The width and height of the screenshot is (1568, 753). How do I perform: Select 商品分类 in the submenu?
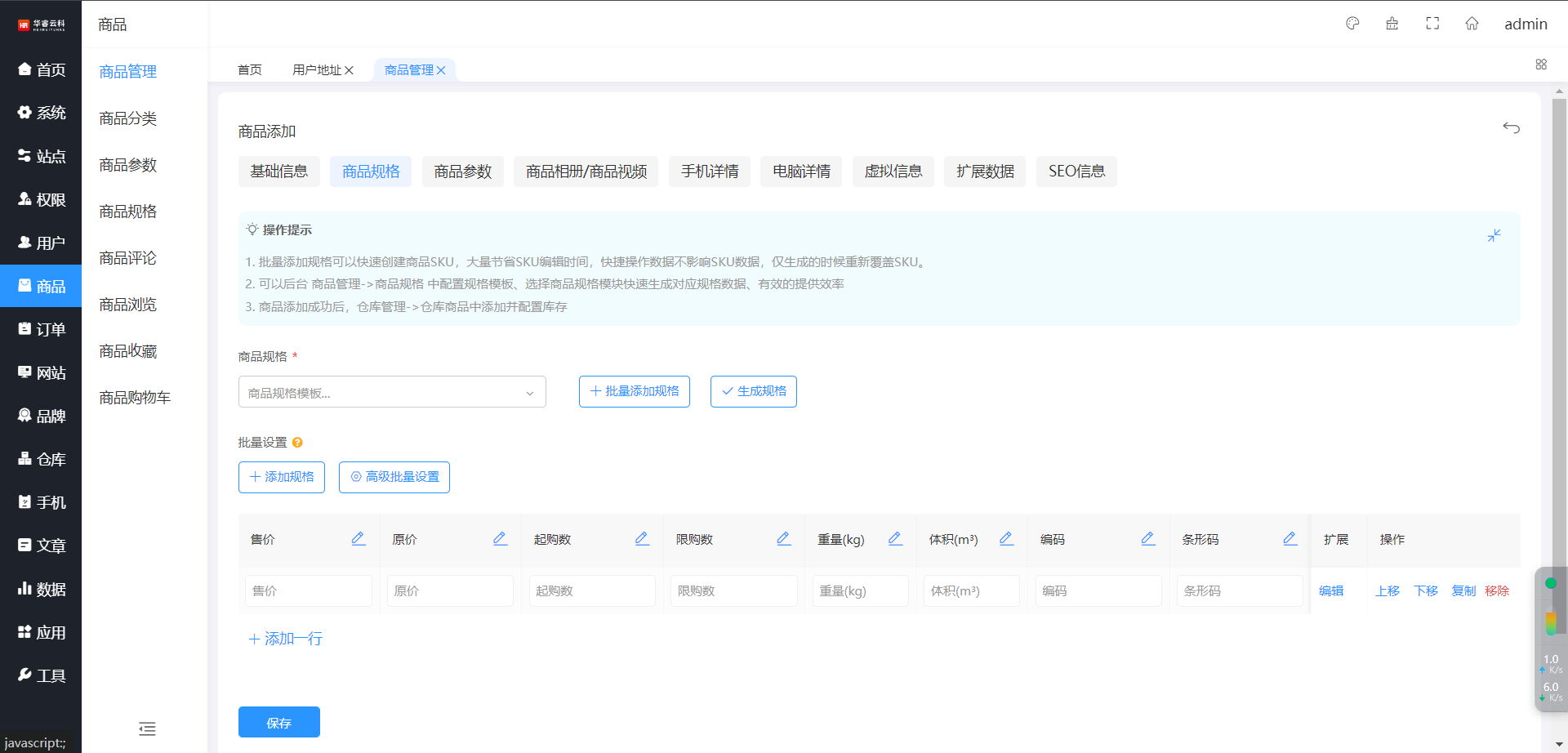128,118
